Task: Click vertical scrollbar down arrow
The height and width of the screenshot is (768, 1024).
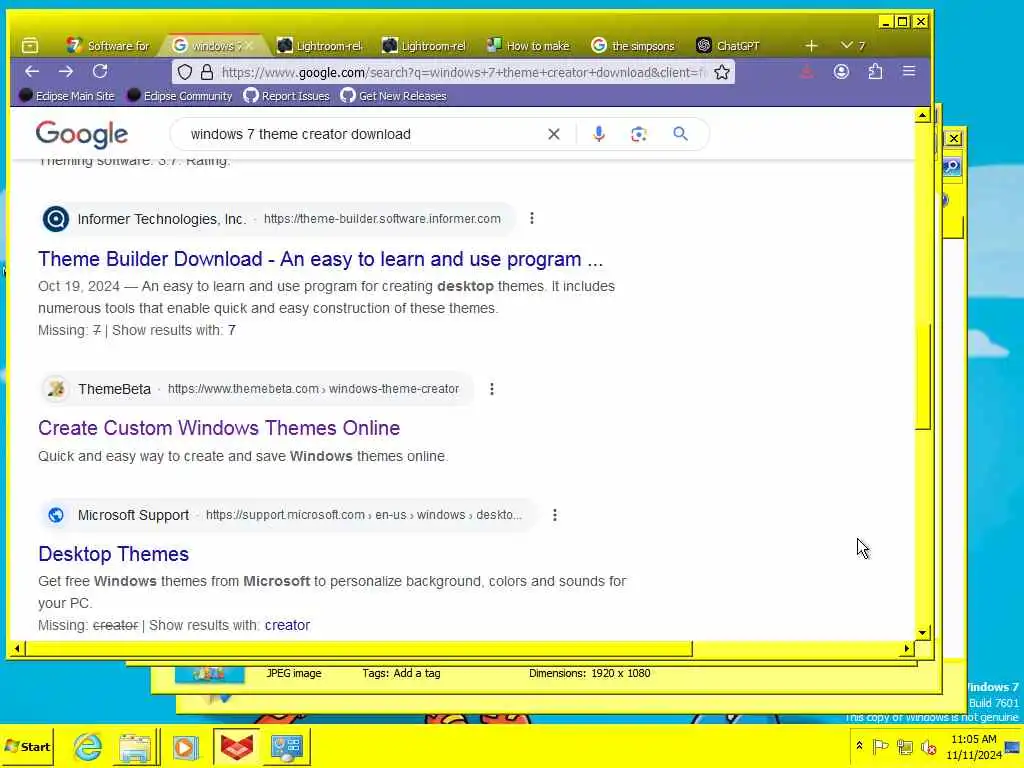Action: [922, 632]
